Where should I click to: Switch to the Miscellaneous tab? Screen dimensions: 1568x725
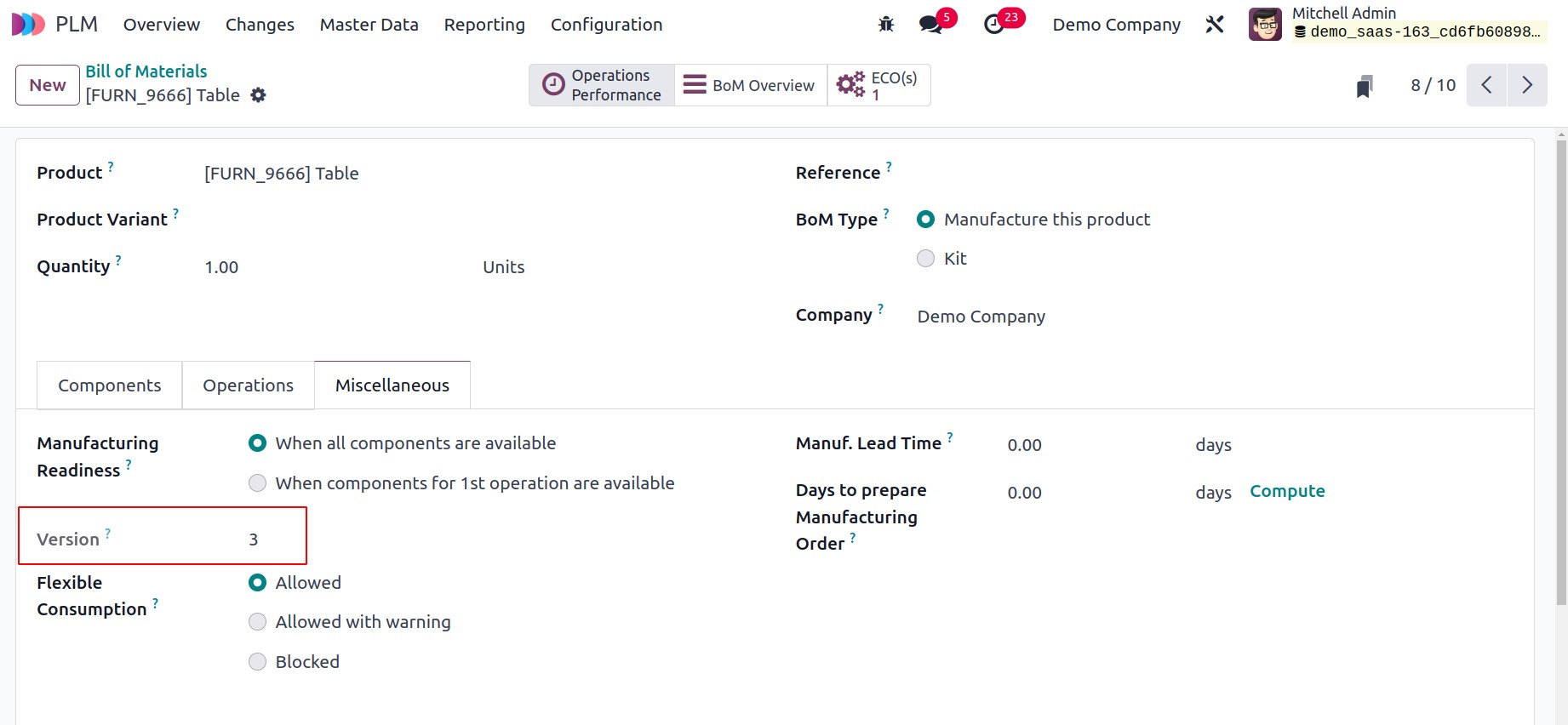392,385
